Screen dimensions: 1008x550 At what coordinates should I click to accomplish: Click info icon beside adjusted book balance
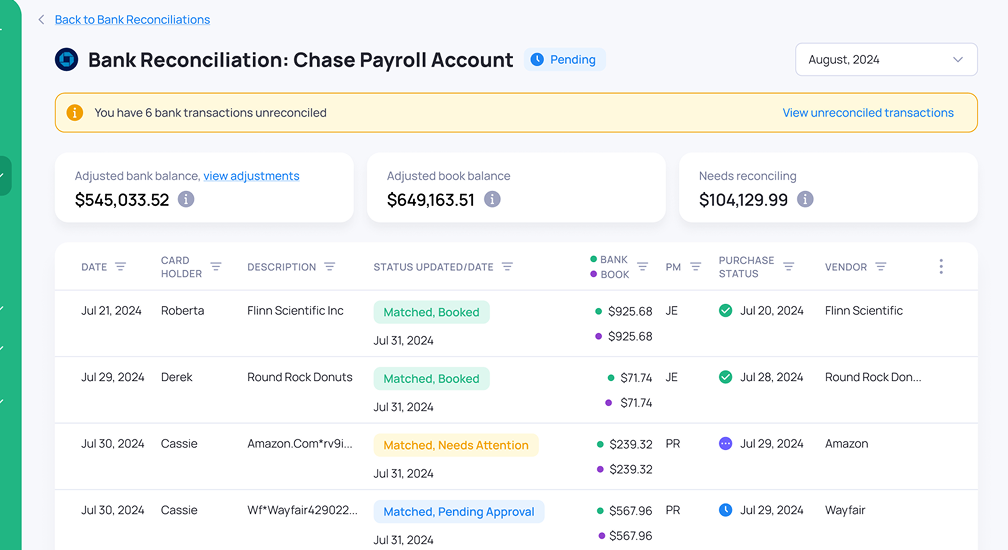(x=492, y=199)
